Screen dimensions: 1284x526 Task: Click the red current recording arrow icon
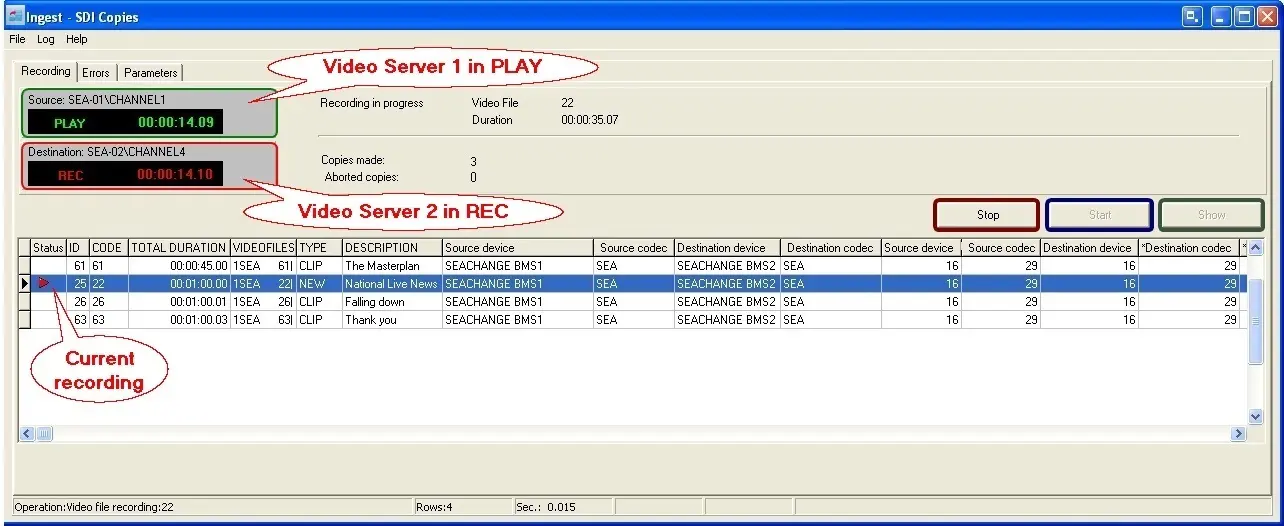click(44, 284)
